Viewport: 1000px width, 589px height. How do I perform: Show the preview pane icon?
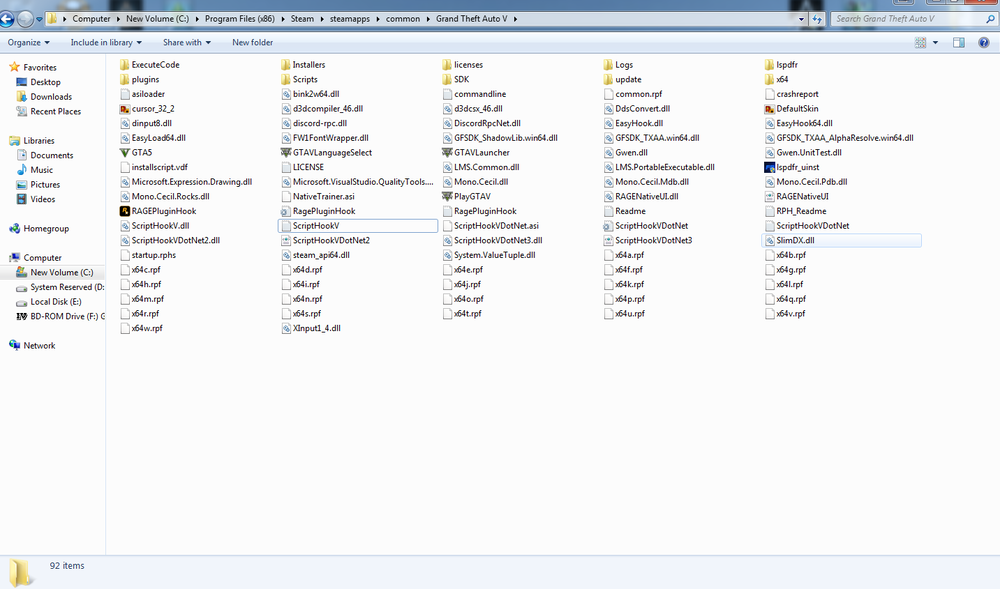[x=959, y=43]
